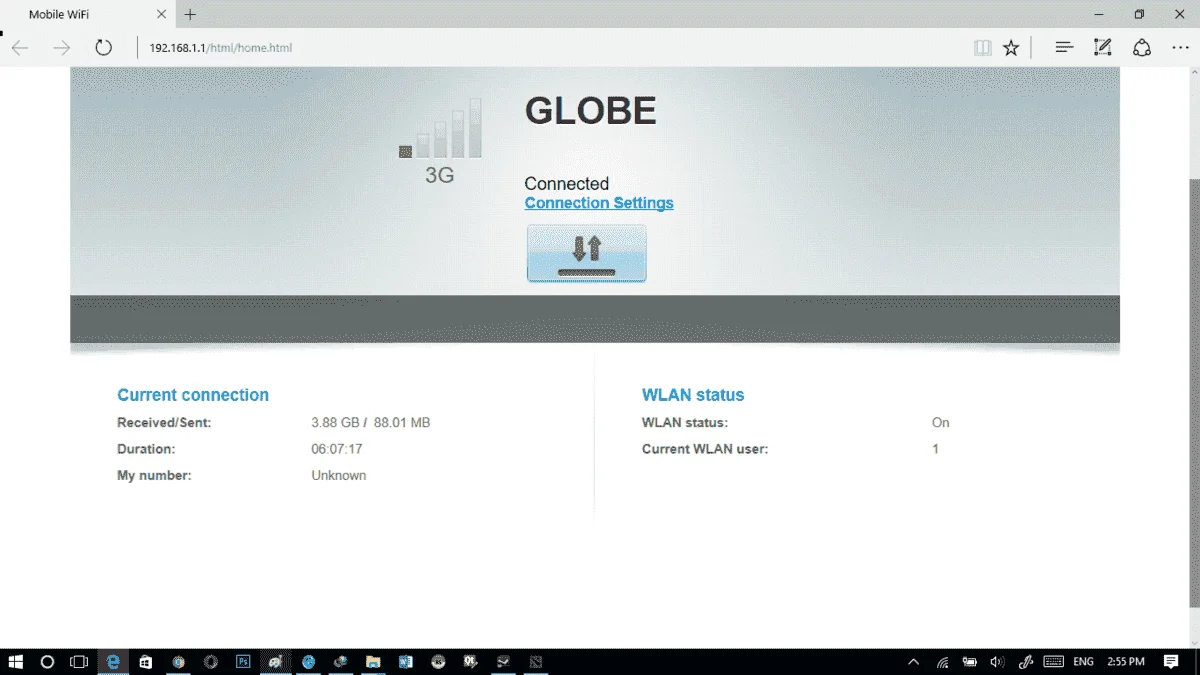
Task: Click the Edge icon in taskbar
Action: (113, 662)
